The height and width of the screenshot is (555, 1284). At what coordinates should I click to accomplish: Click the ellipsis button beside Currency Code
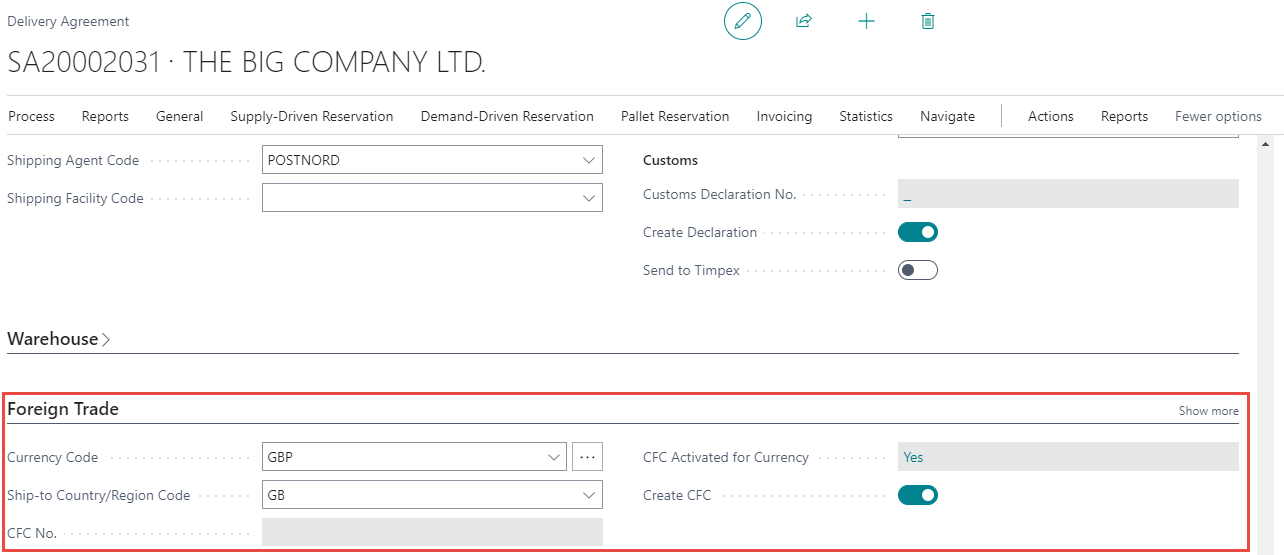click(587, 457)
